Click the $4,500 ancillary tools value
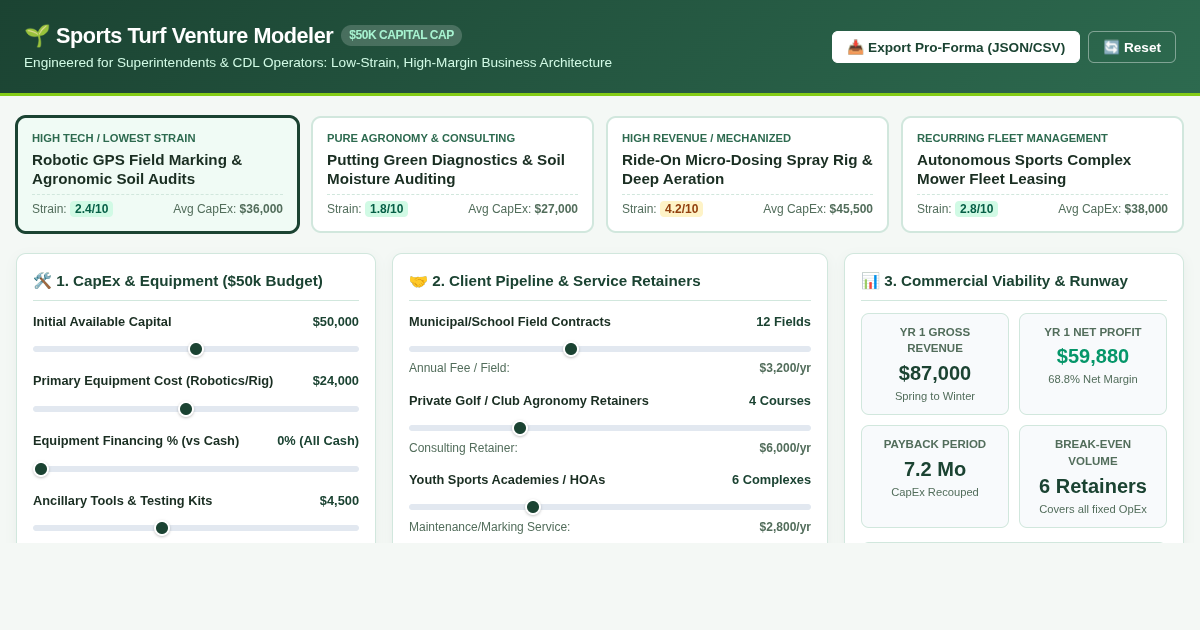Screen dimensions: 1200x630 point(339,501)
